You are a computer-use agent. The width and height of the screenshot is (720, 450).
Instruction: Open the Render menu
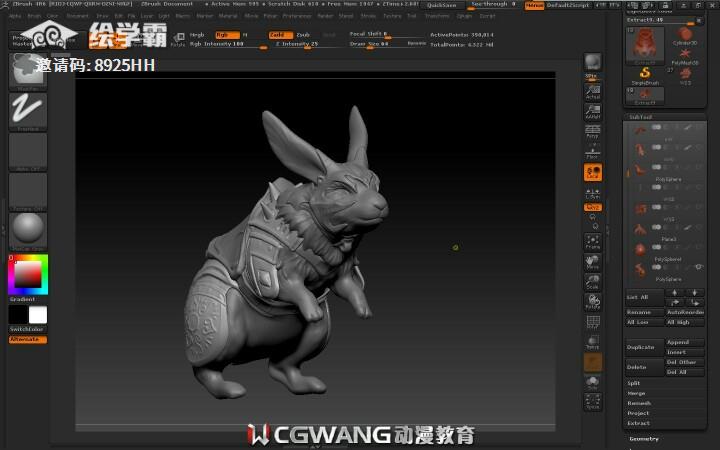(325, 16)
